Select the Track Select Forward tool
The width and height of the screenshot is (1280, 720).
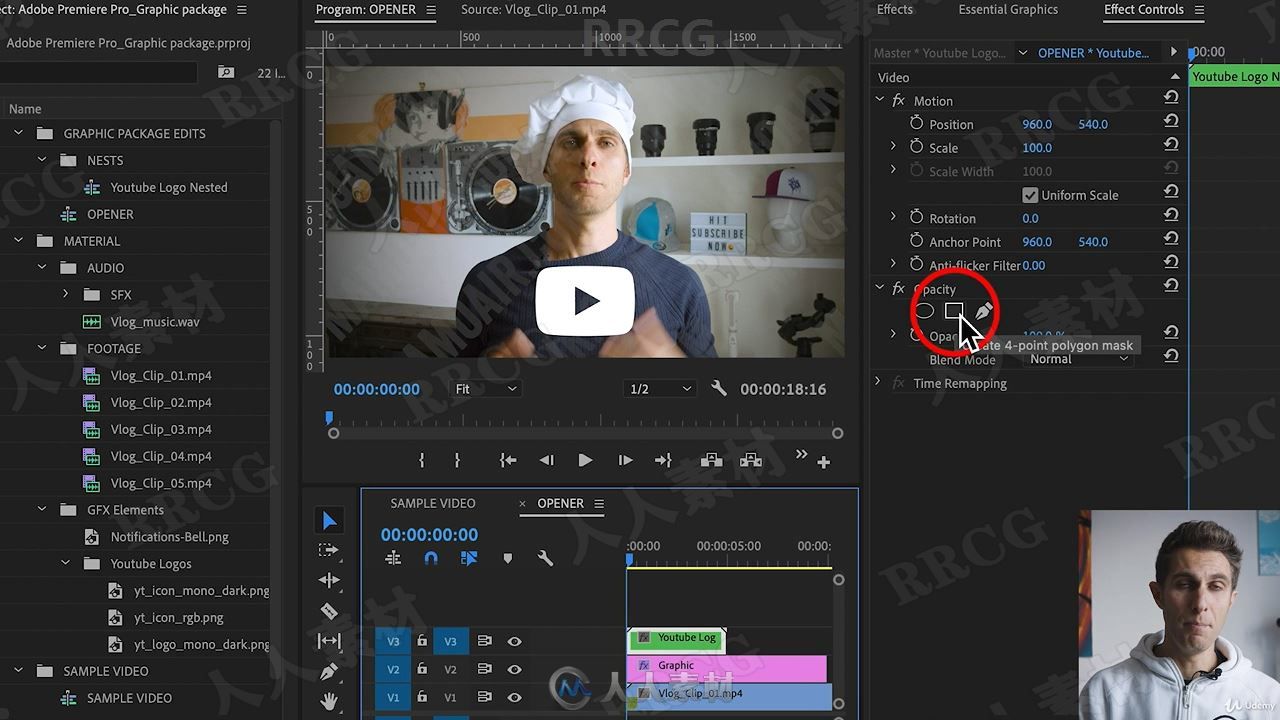[x=329, y=550]
